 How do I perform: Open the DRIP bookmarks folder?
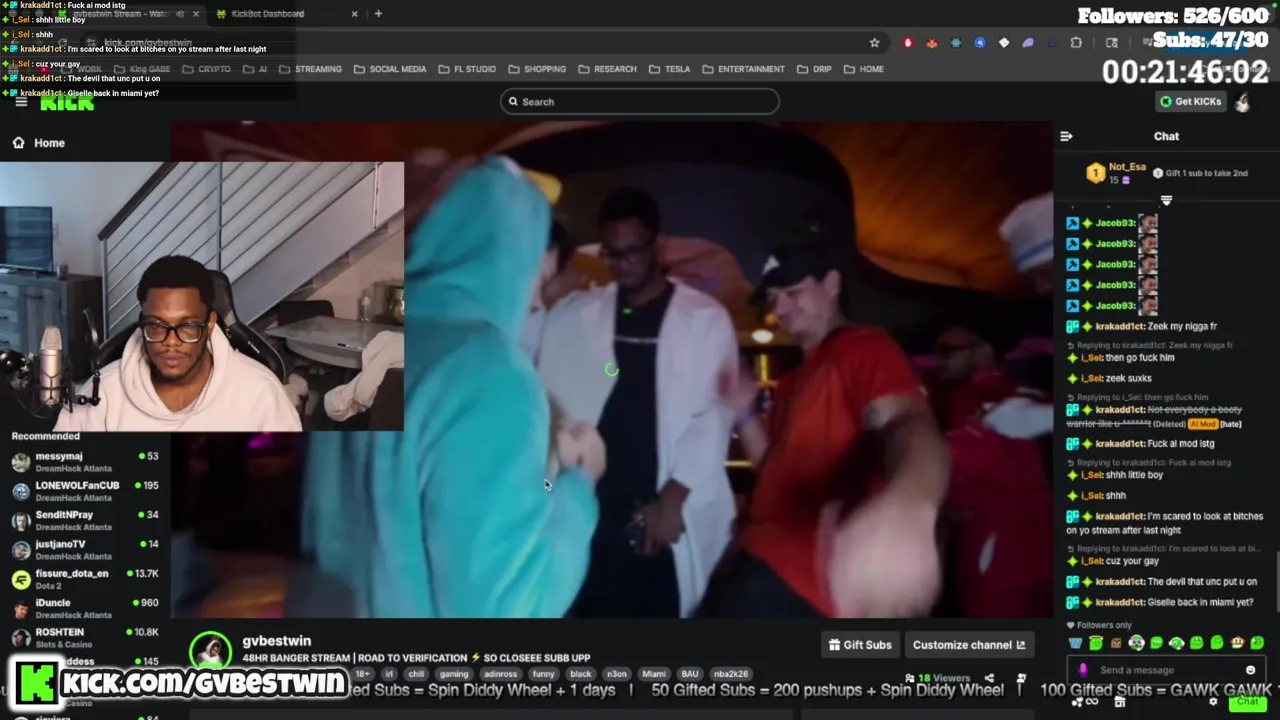814,69
